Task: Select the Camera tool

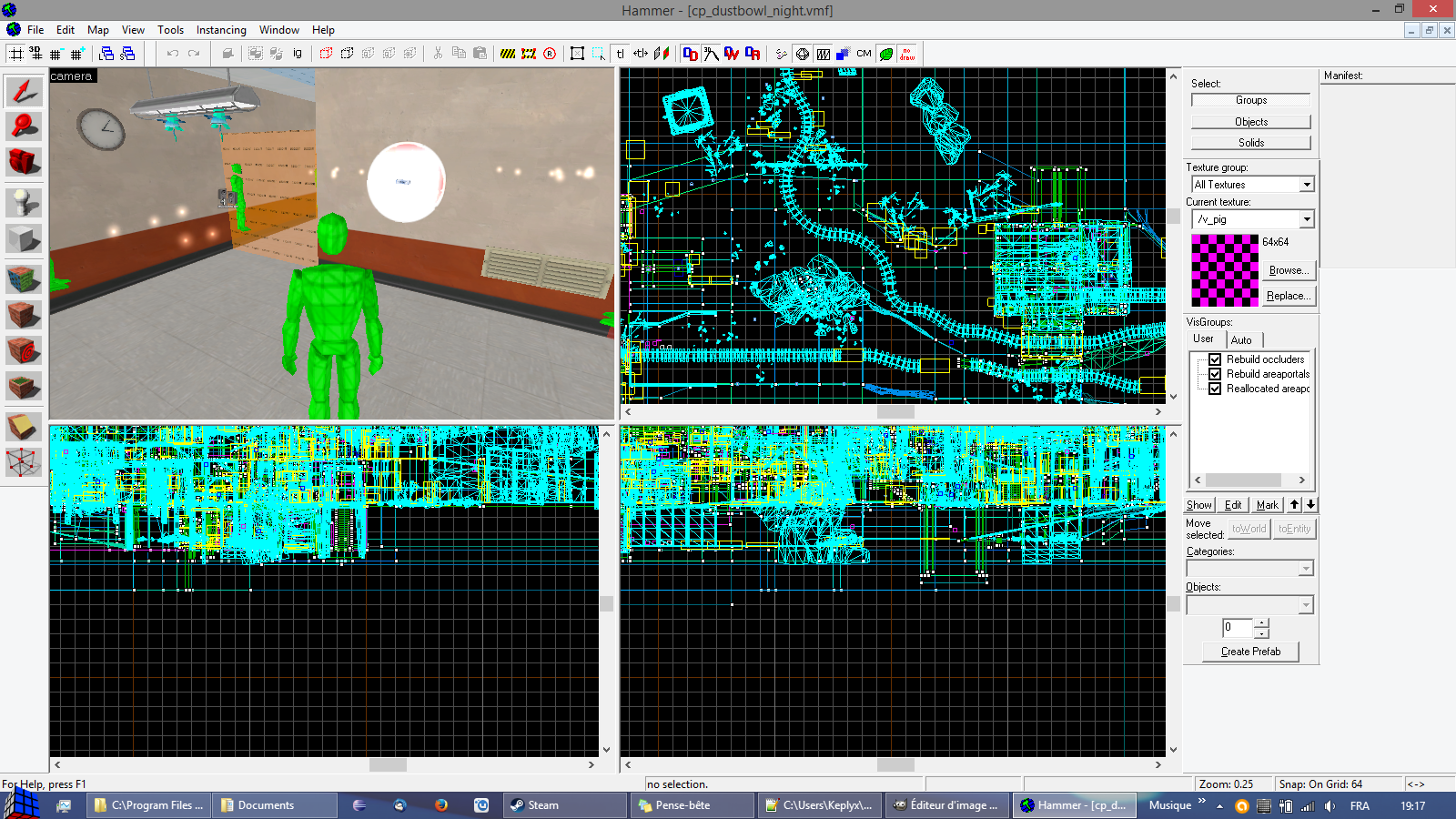Action: pos(24,162)
